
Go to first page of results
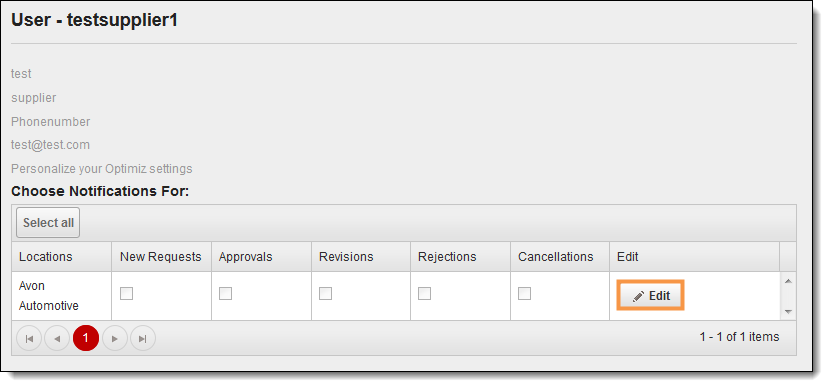(x=29, y=338)
